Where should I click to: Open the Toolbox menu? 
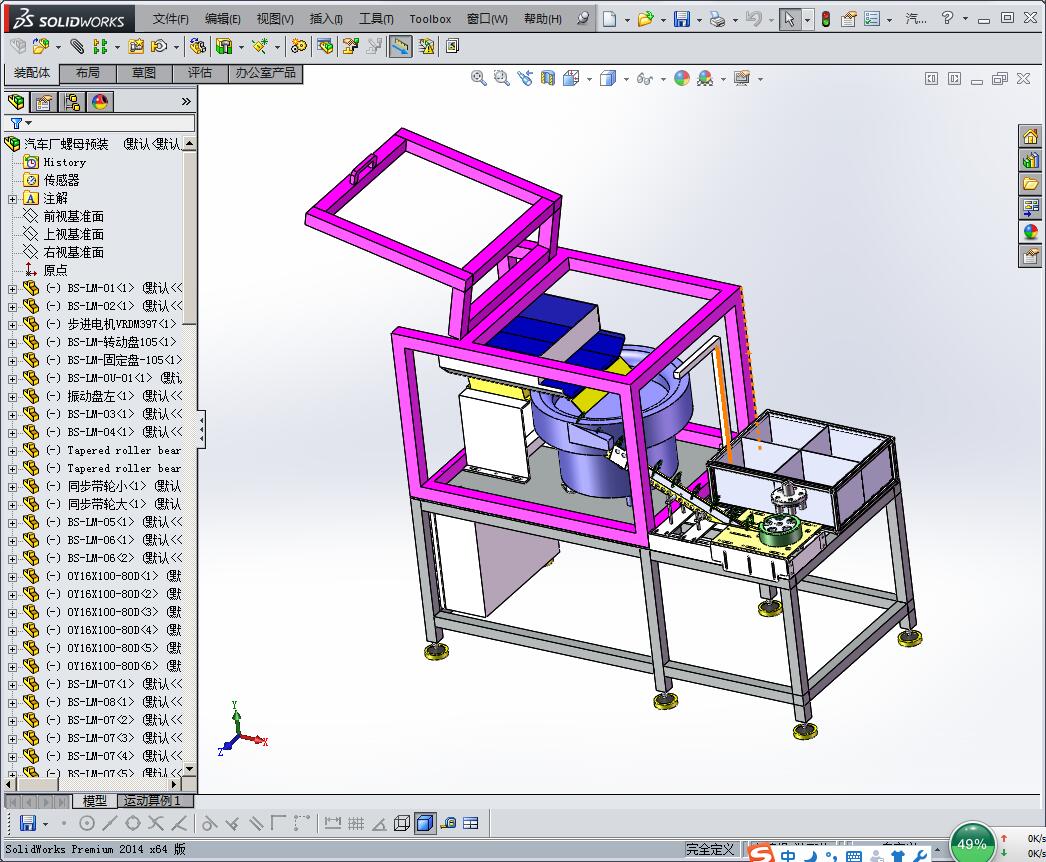(x=430, y=19)
